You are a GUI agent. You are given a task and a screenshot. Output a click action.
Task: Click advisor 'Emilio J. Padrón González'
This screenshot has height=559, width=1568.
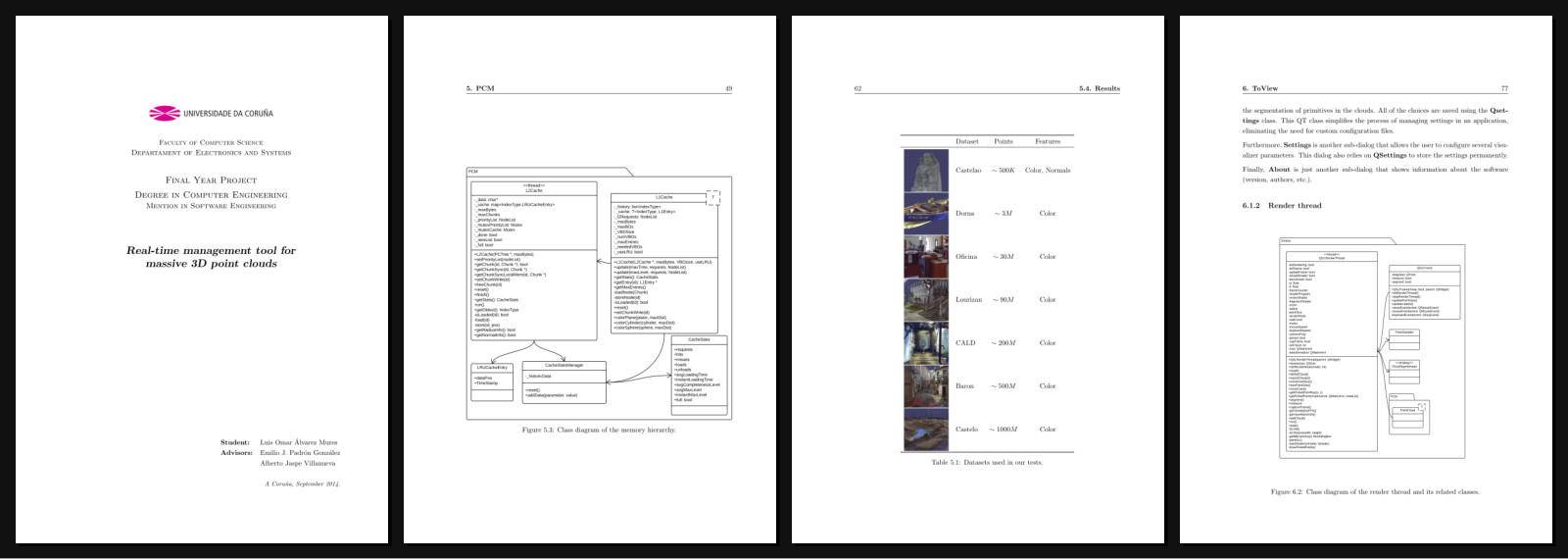(x=300, y=453)
